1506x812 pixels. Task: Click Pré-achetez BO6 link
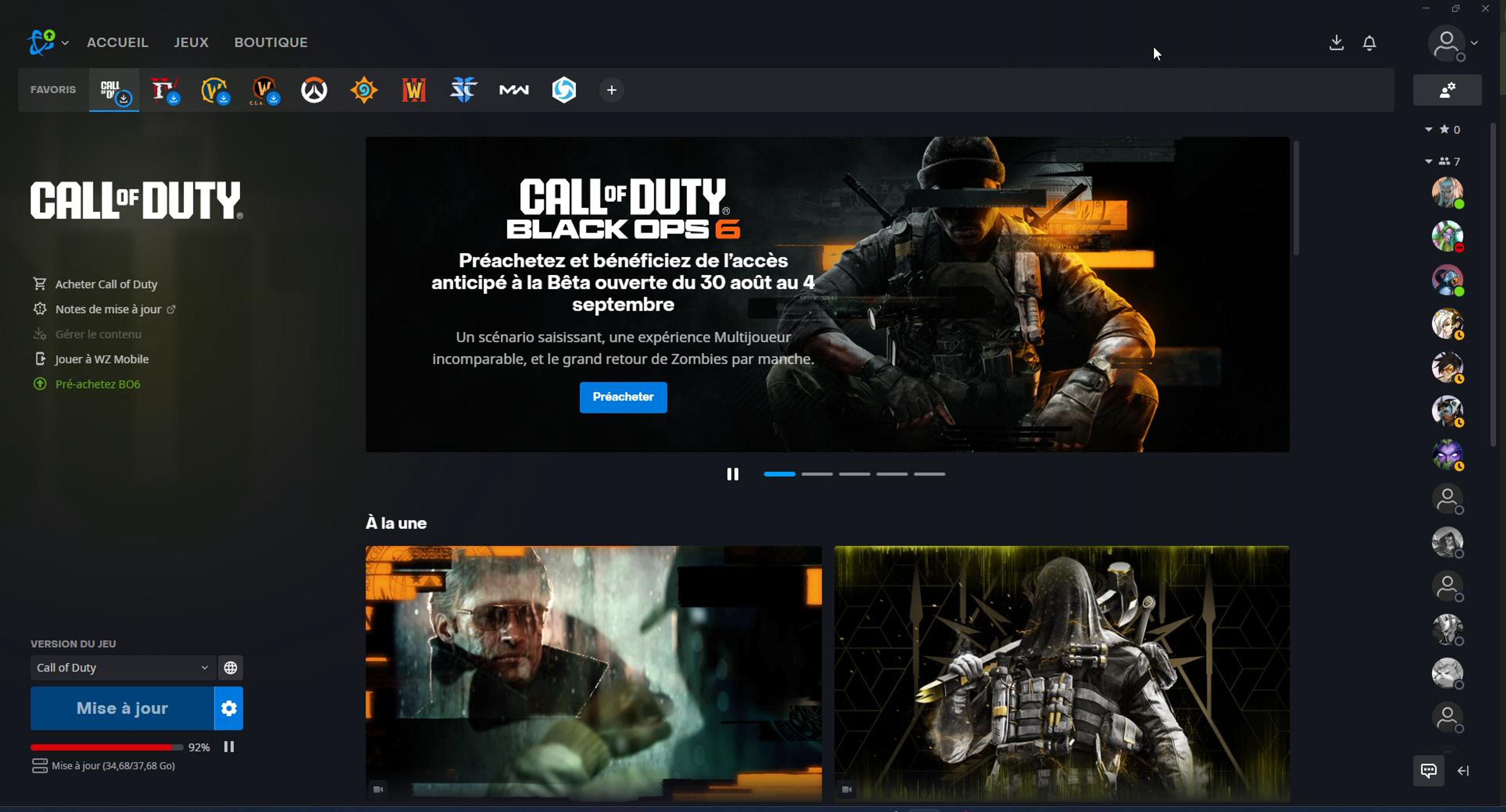click(x=97, y=383)
